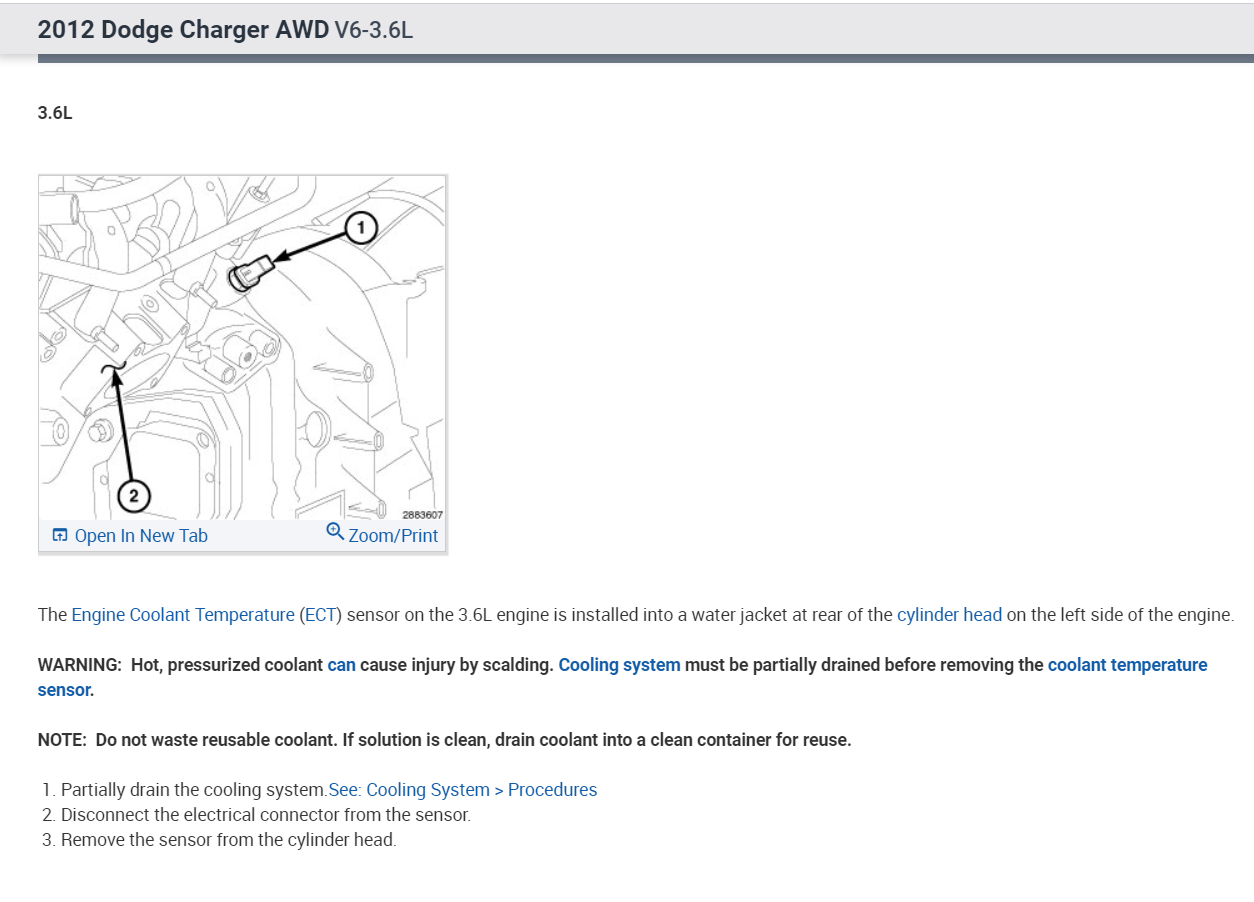Click the WARNING label text
This screenshot has height=902, width=1254.
[79, 665]
